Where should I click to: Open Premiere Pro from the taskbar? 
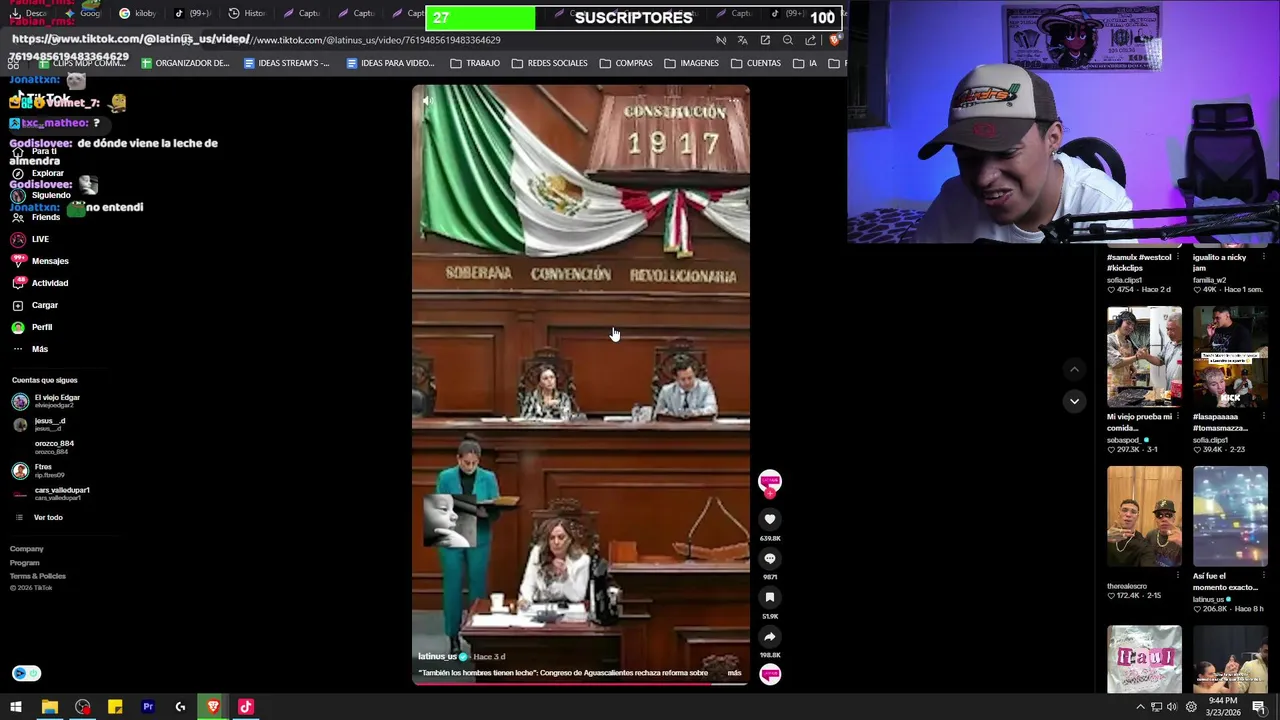pos(148,707)
